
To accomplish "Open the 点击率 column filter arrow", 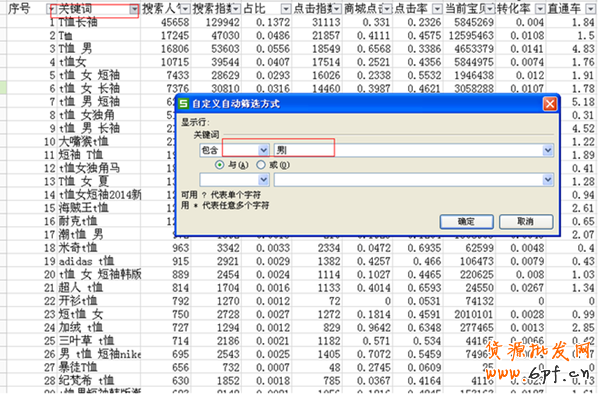I will tap(437, 9).
